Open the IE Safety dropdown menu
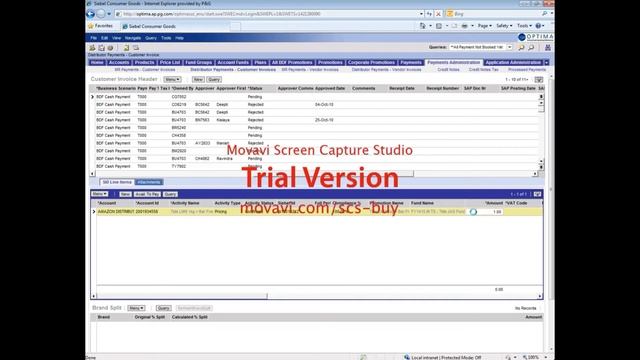Screen dimensions: 640x360 (504, 26)
